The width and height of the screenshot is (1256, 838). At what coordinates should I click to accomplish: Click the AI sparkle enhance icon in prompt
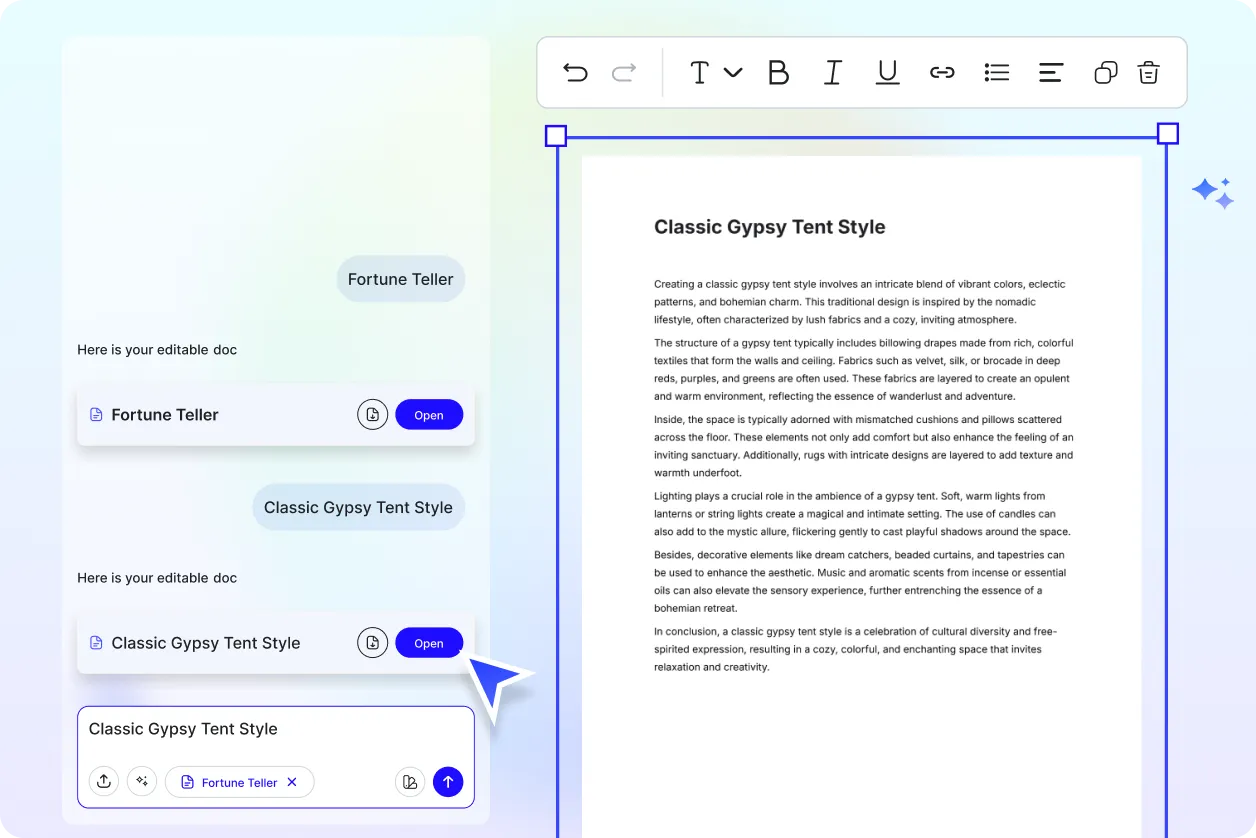coord(142,782)
